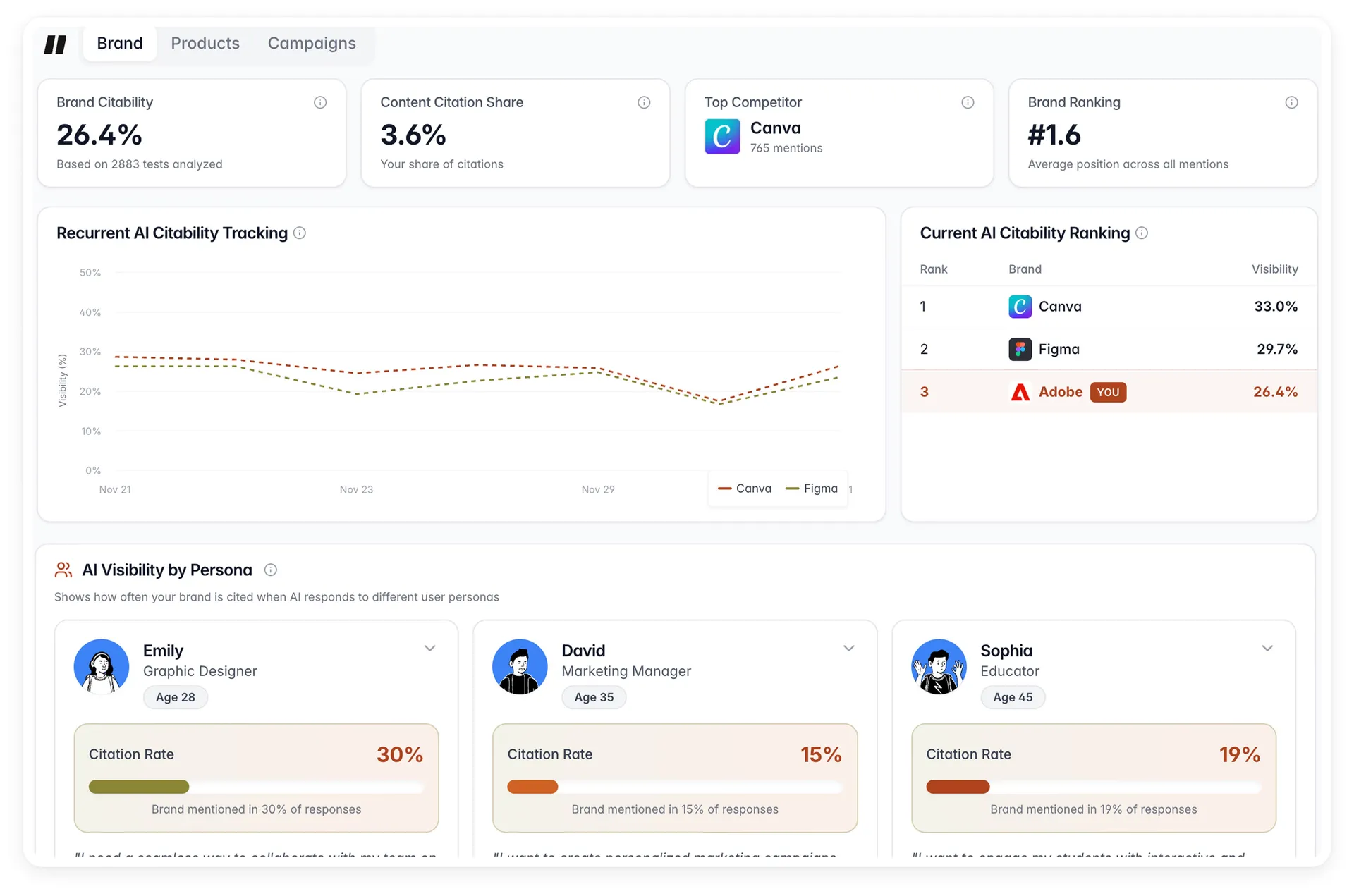Click Emily's 30% citation rate value
Viewport: 1354px width, 896px height.
tap(400, 754)
